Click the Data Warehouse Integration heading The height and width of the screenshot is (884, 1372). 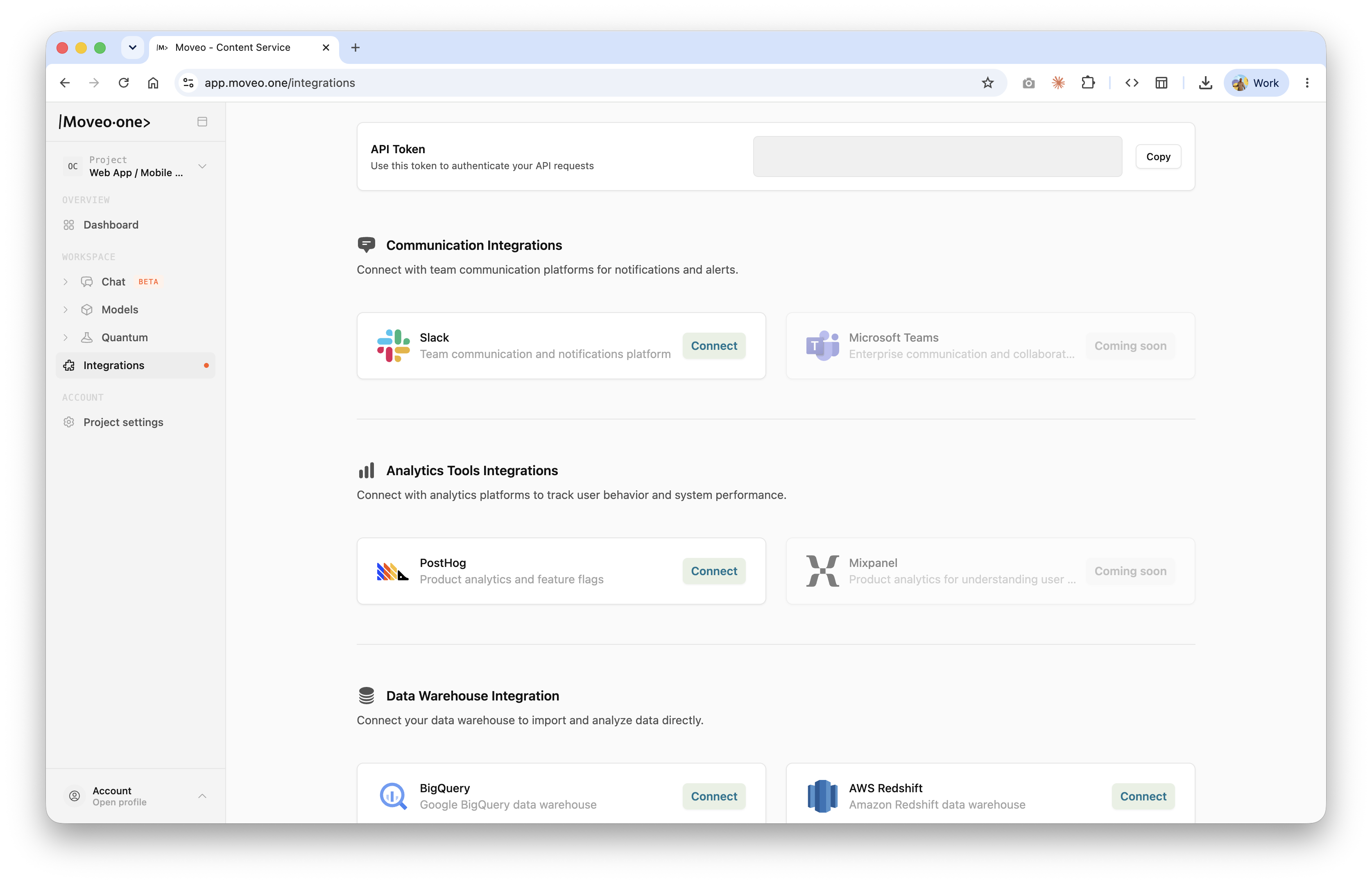(472, 696)
